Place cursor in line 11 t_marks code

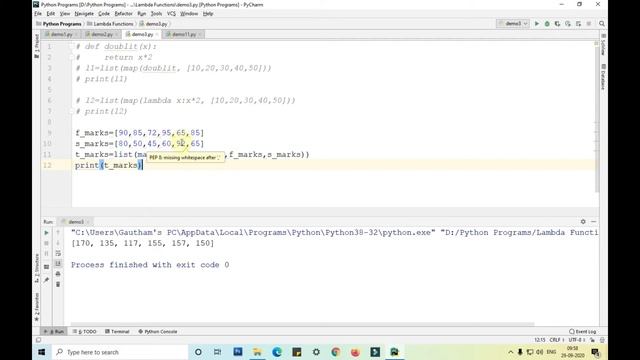click(x=192, y=155)
